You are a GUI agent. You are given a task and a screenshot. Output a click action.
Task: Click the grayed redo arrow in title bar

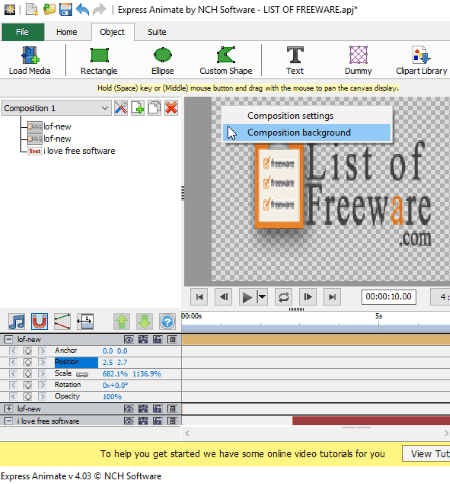tap(99, 9)
